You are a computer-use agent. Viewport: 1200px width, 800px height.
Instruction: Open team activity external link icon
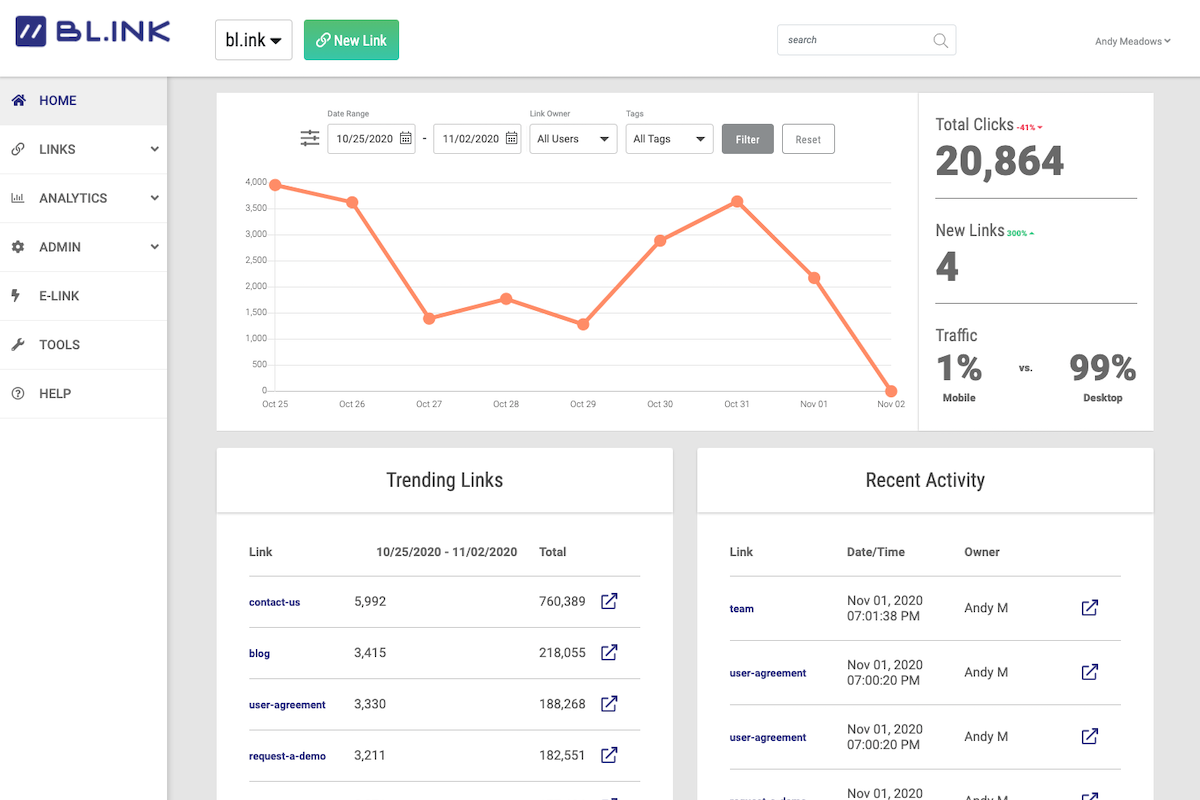(1090, 607)
